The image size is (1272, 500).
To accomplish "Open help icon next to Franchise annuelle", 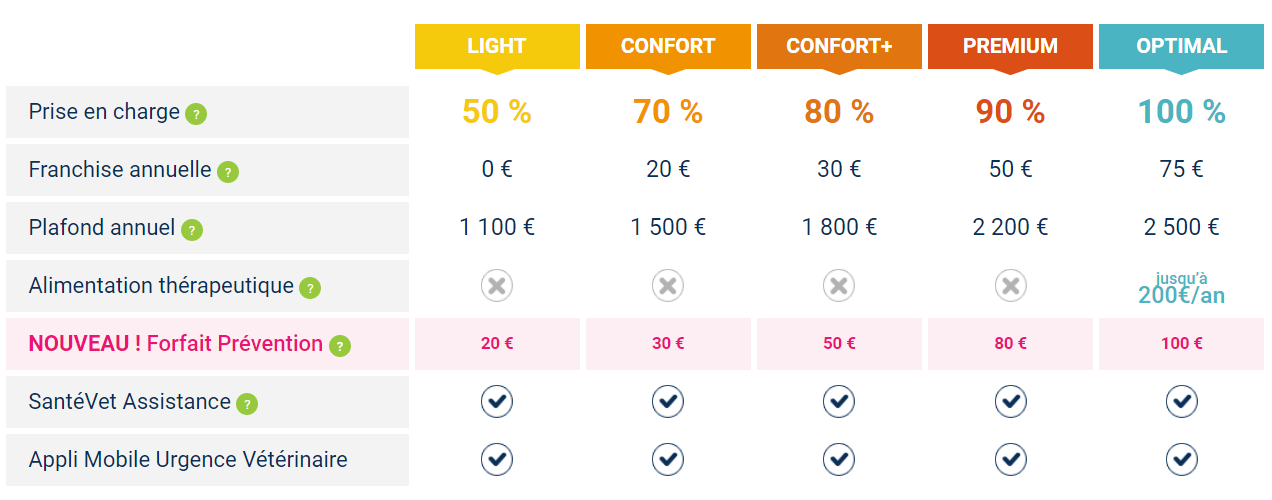I will 228,172.
